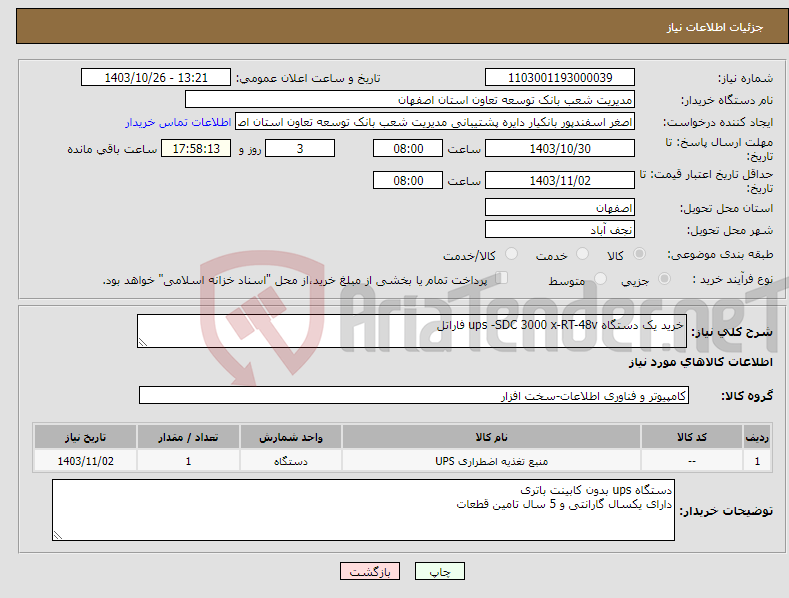
Task: Click the announcement date field 1403/10/26 - 13:21
Action: pos(156,78)
